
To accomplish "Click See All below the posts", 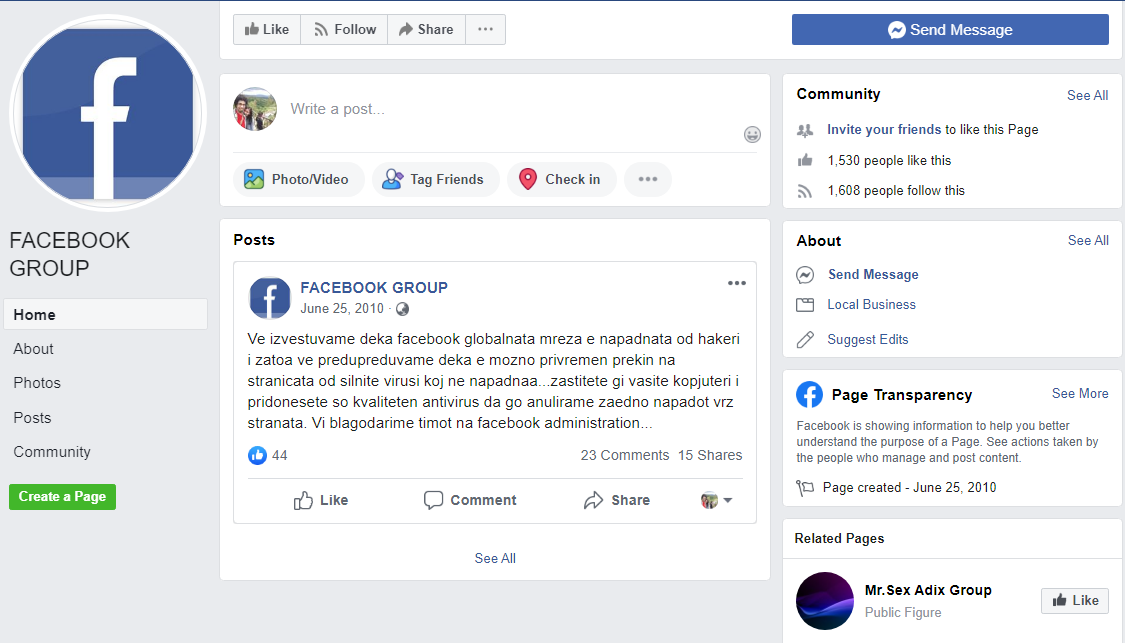I will pos(495,558).
